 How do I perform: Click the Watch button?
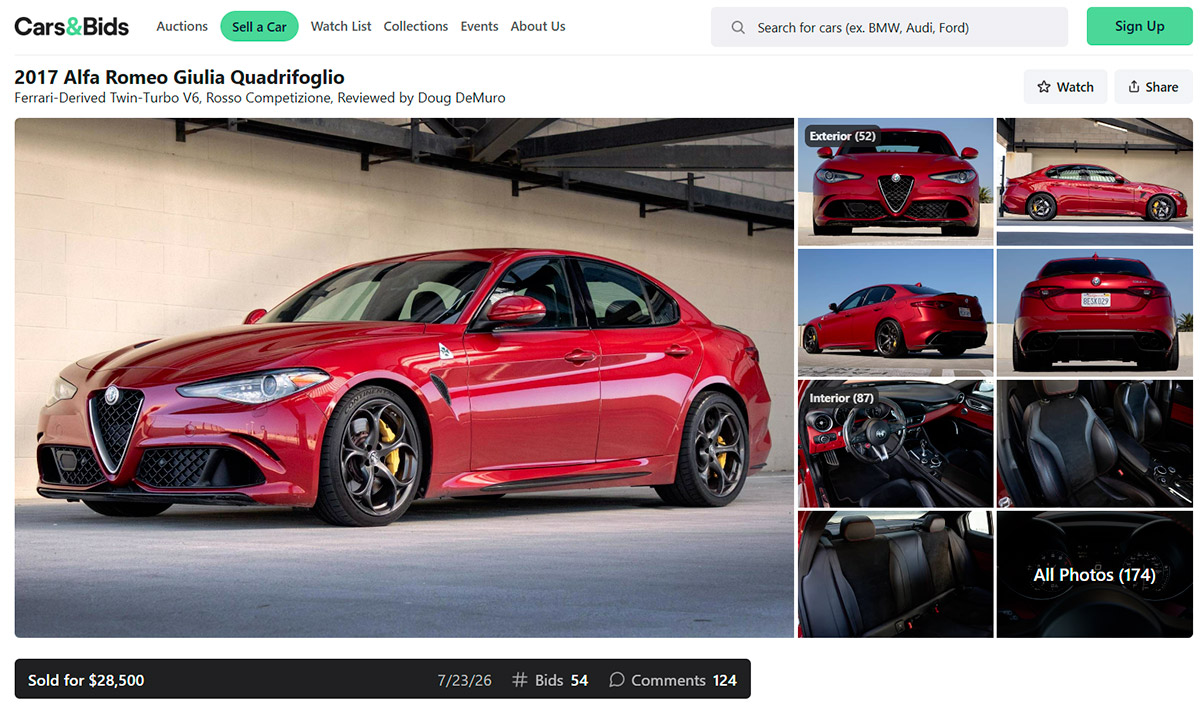1065,87
